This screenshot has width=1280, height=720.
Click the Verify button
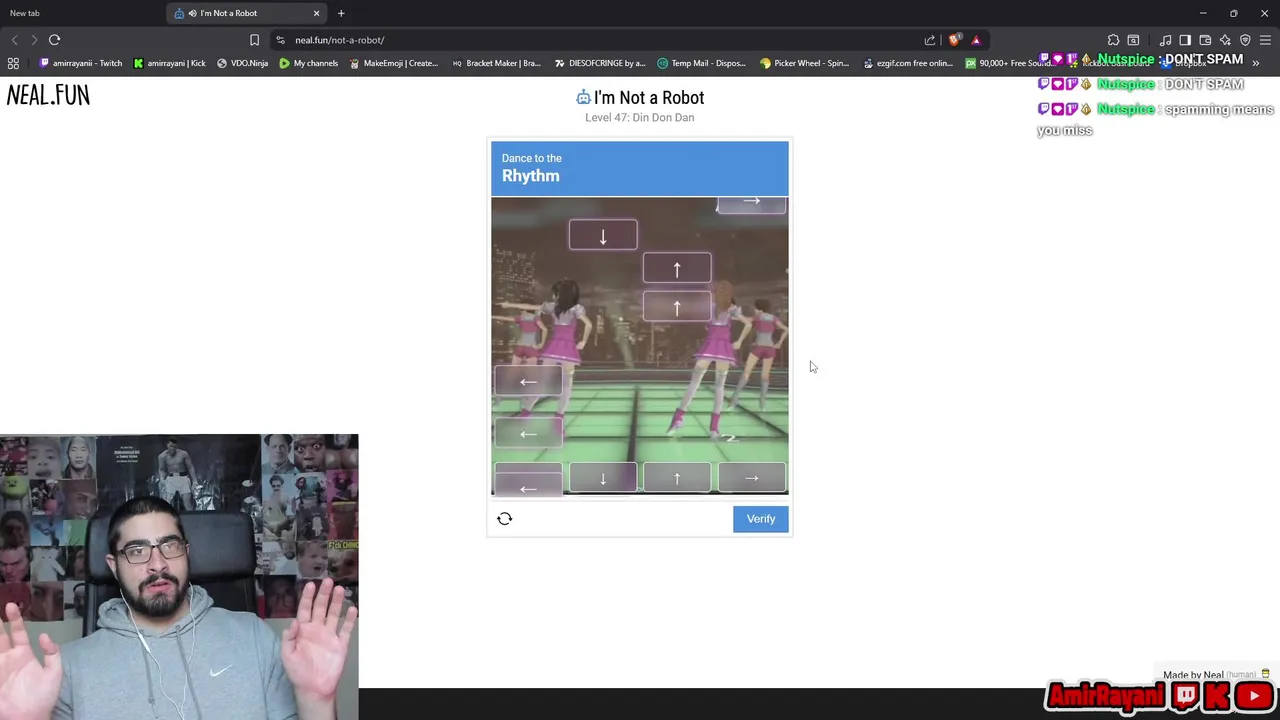click(x=760, y=519)
